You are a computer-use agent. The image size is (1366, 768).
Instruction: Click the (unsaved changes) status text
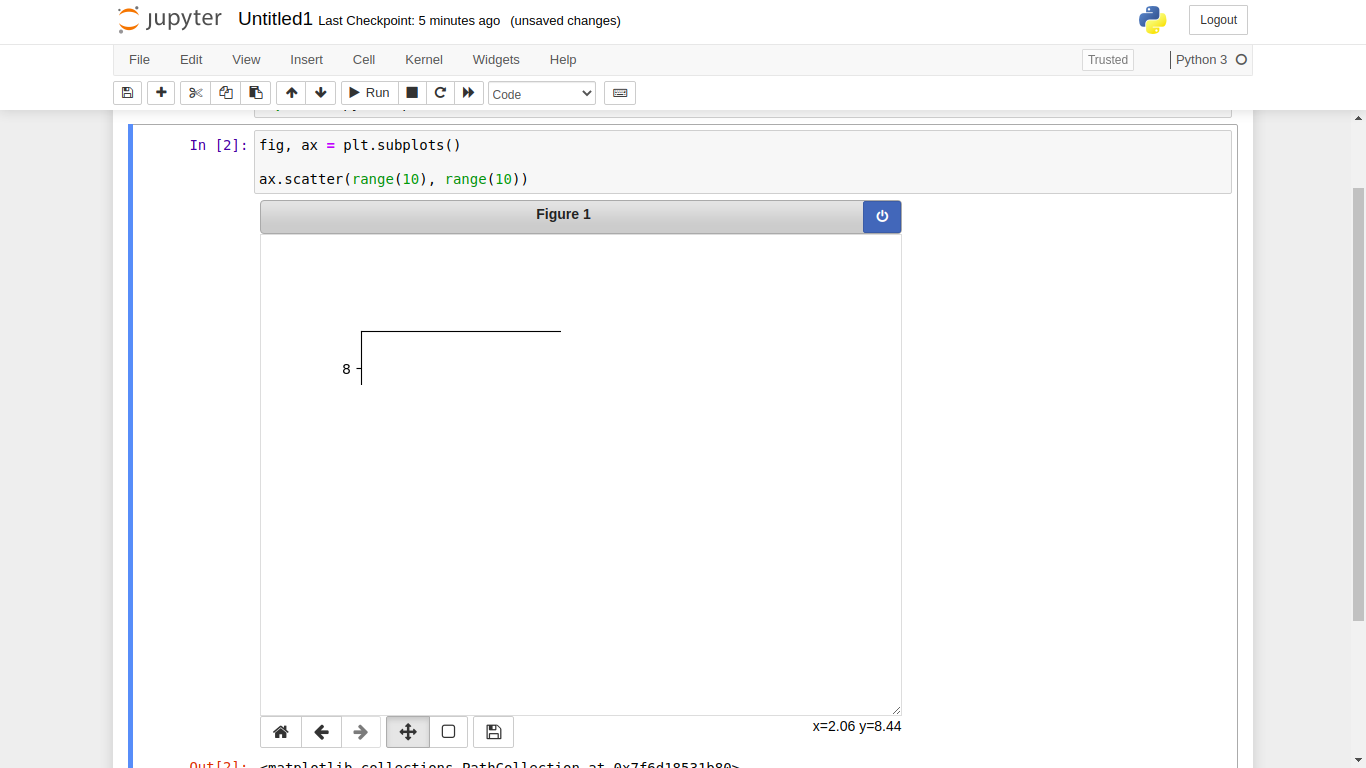(x=565, y=21)
